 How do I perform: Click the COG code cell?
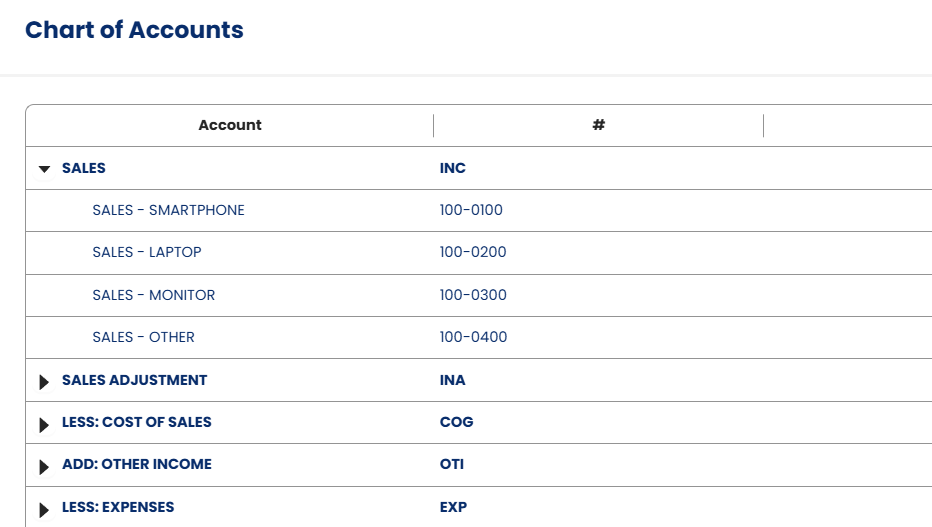[456, 422]
